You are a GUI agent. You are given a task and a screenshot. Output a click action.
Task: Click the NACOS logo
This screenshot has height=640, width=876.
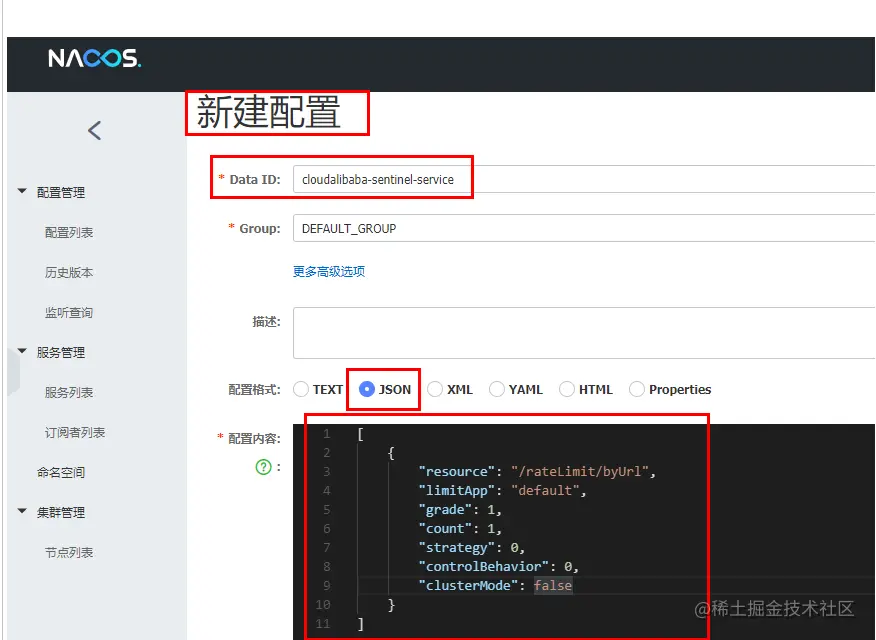tap(94, 58)
